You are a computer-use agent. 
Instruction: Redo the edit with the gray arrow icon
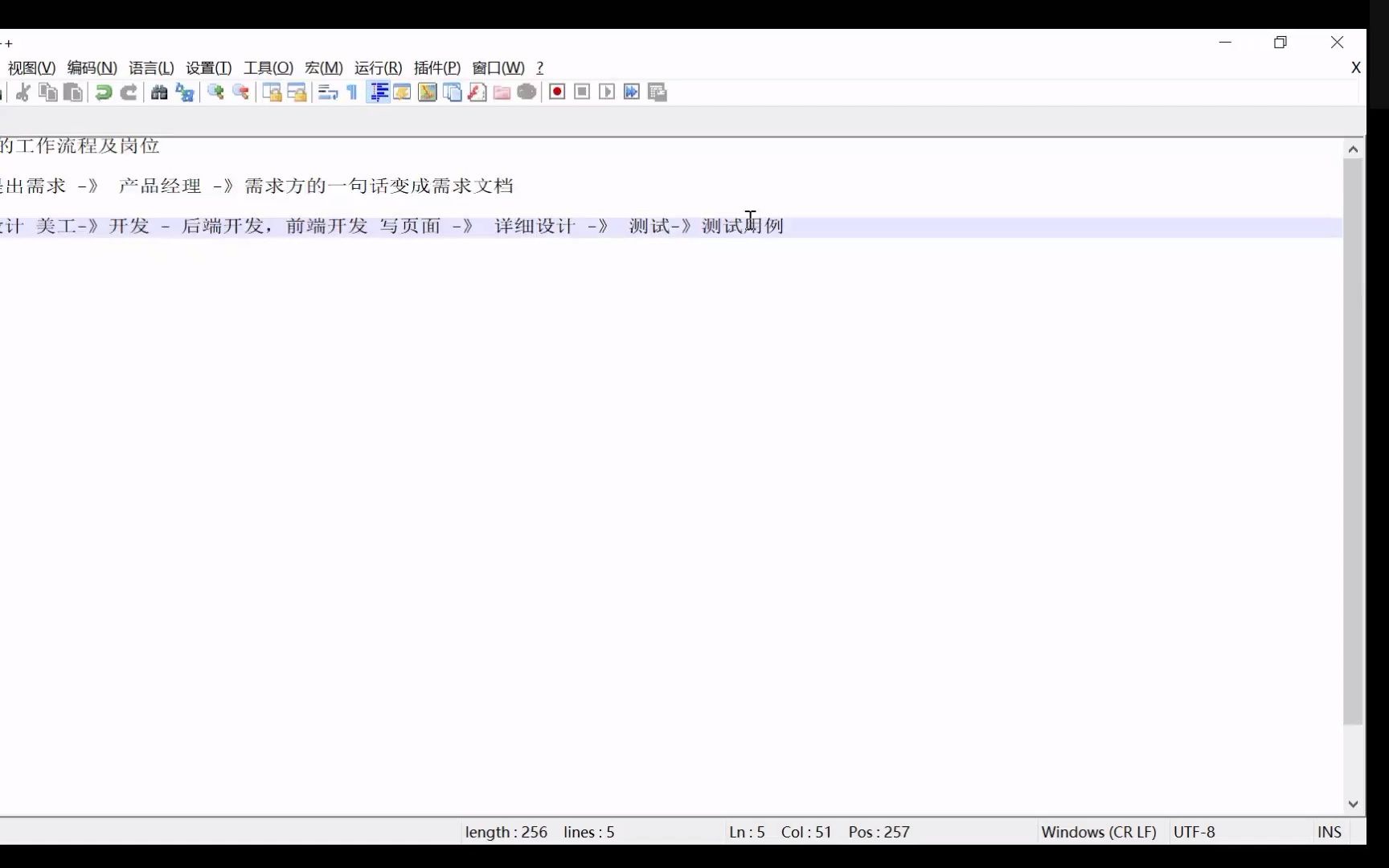(x=129, y=92)
